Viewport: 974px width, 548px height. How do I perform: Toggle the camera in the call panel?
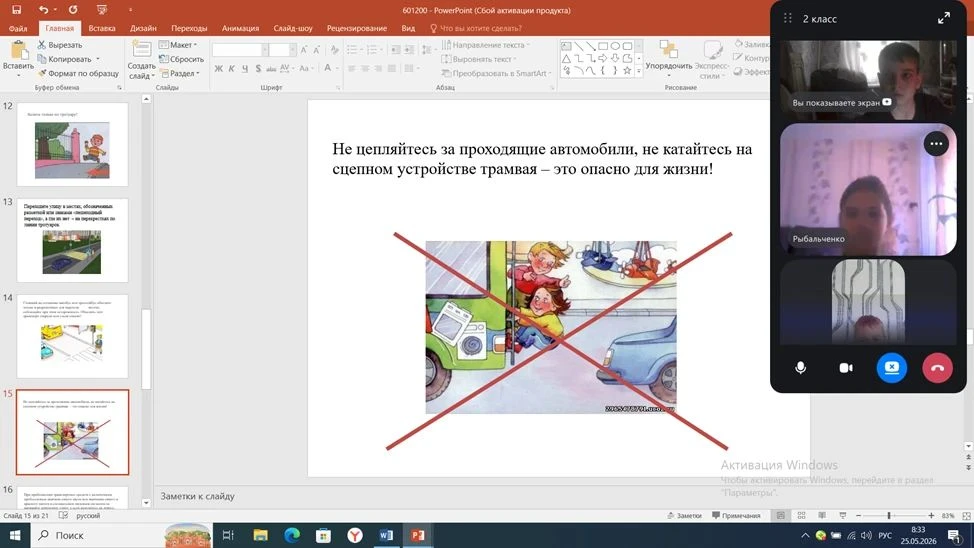(x=846, y=368)
